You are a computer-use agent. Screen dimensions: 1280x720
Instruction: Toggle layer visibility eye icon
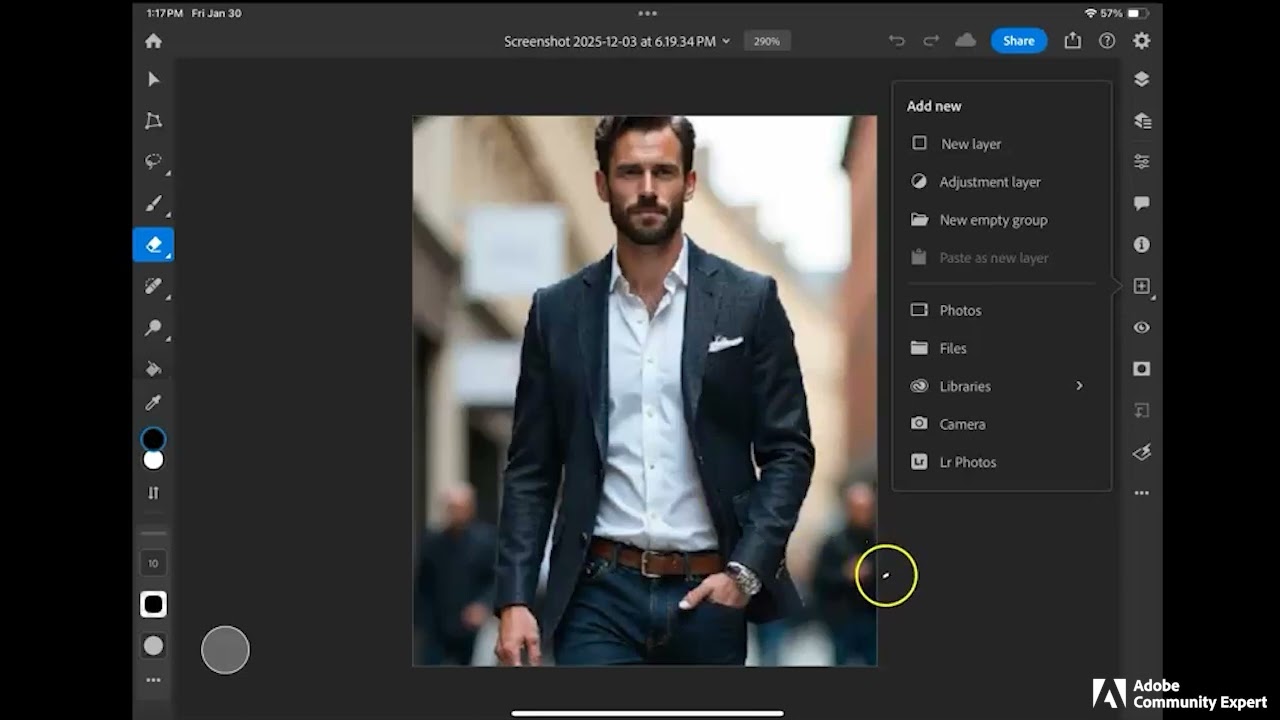tap(1142, 328)
